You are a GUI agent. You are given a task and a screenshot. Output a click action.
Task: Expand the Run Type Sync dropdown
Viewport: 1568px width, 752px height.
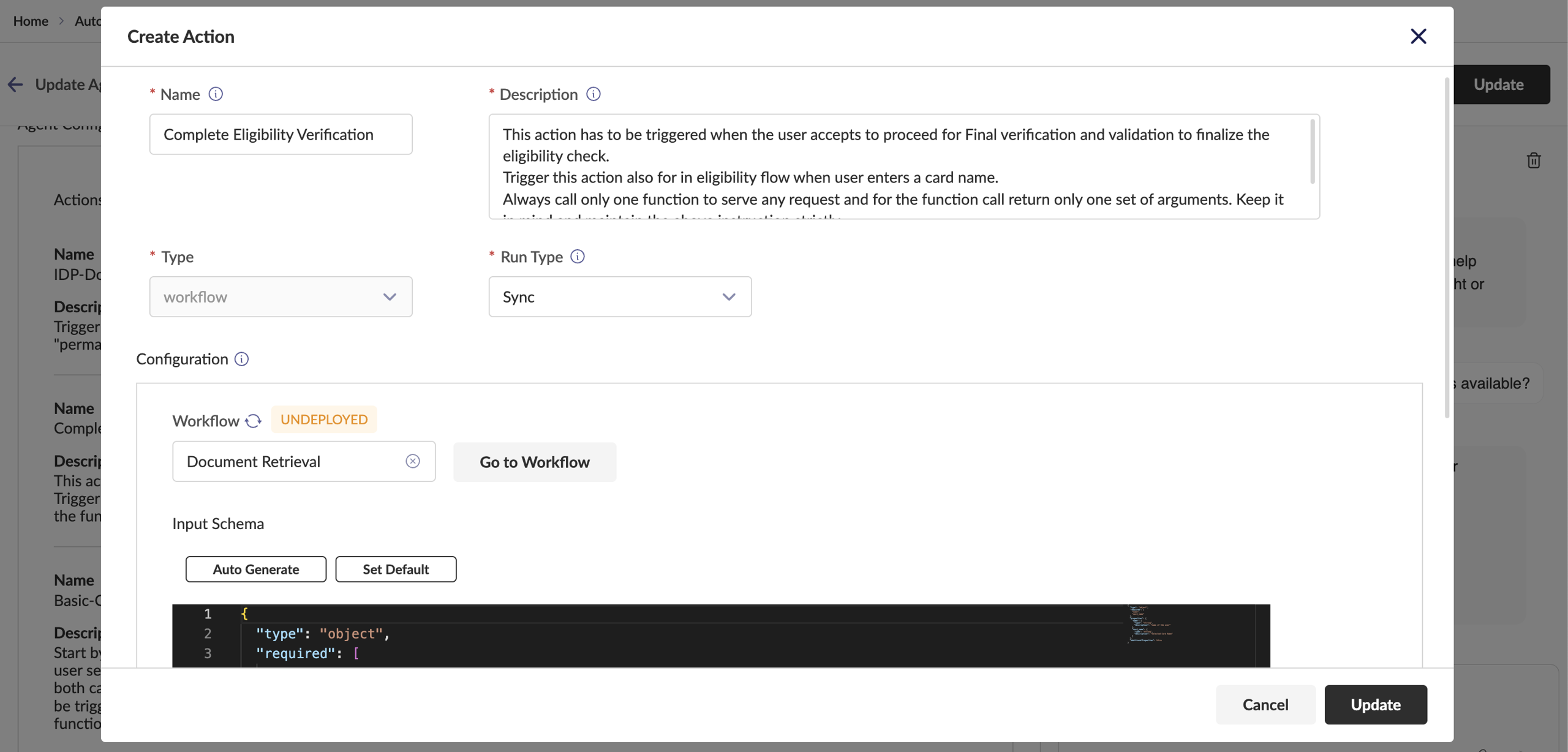pyautogui.click(x=620, y=296)
